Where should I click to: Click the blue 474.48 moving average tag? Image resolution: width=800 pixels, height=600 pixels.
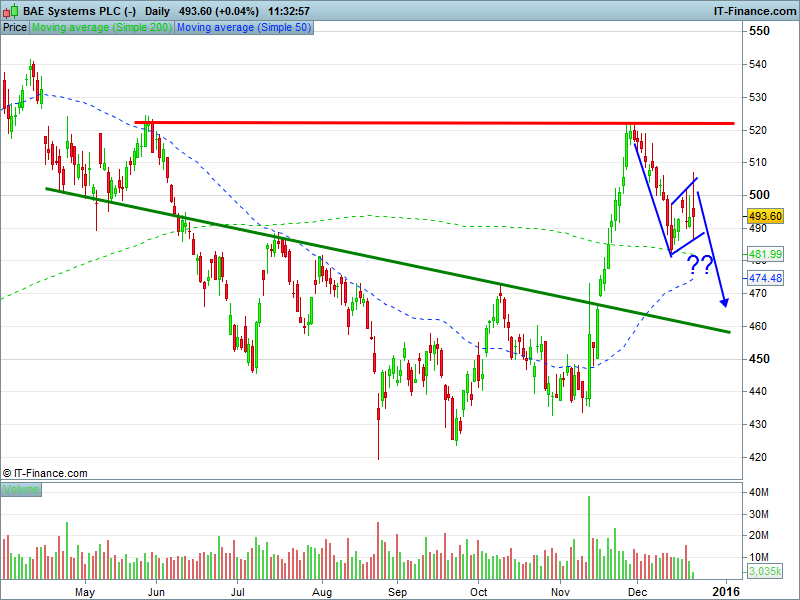coord(764,278)
